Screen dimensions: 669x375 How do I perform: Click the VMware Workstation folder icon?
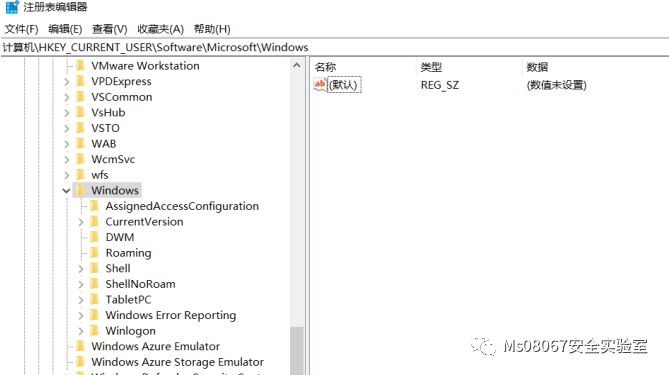tap(80, 66)
